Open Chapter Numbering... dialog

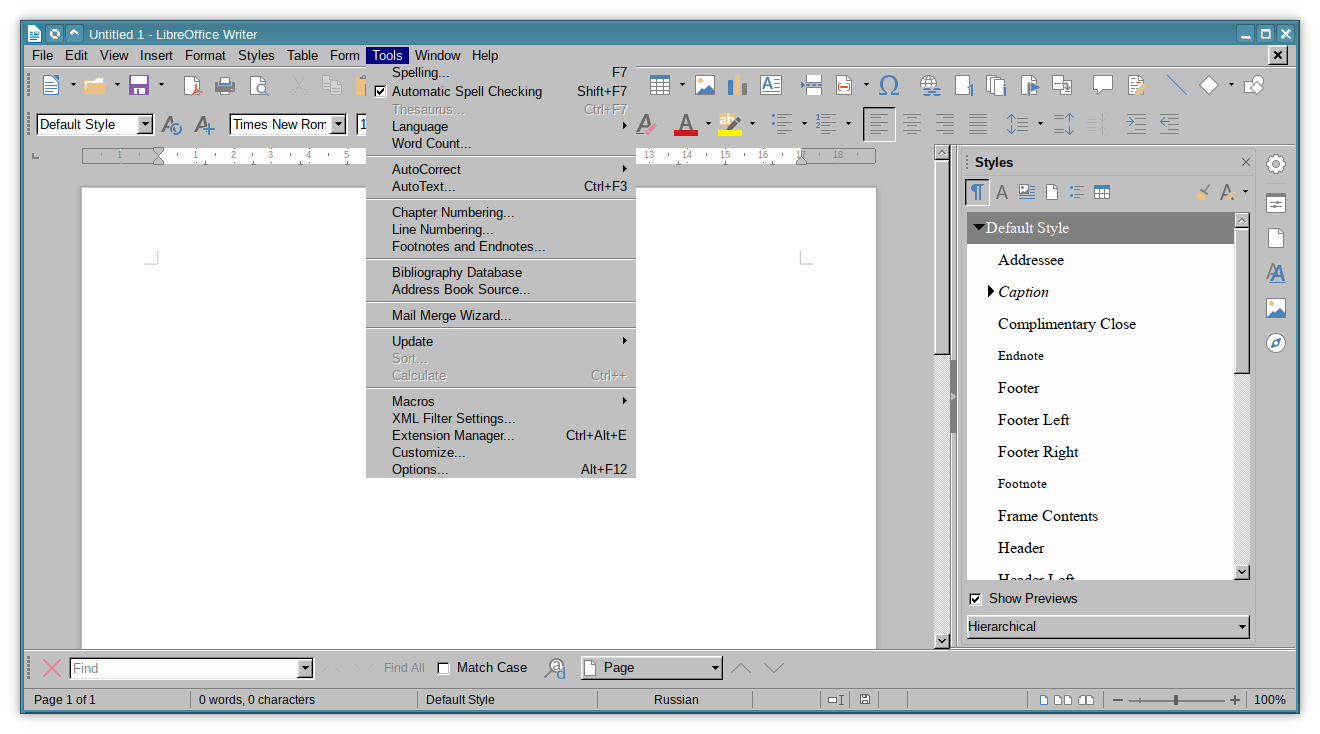pyautogui.click(x=500, y=212)
